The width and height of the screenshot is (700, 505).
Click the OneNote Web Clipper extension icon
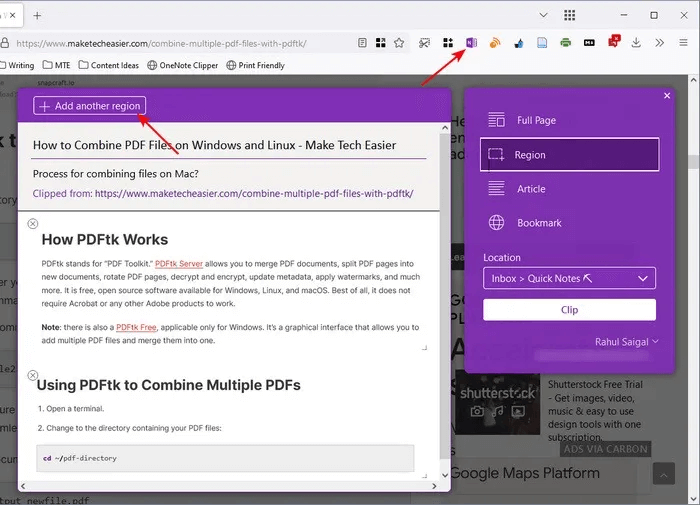point(471,43)
